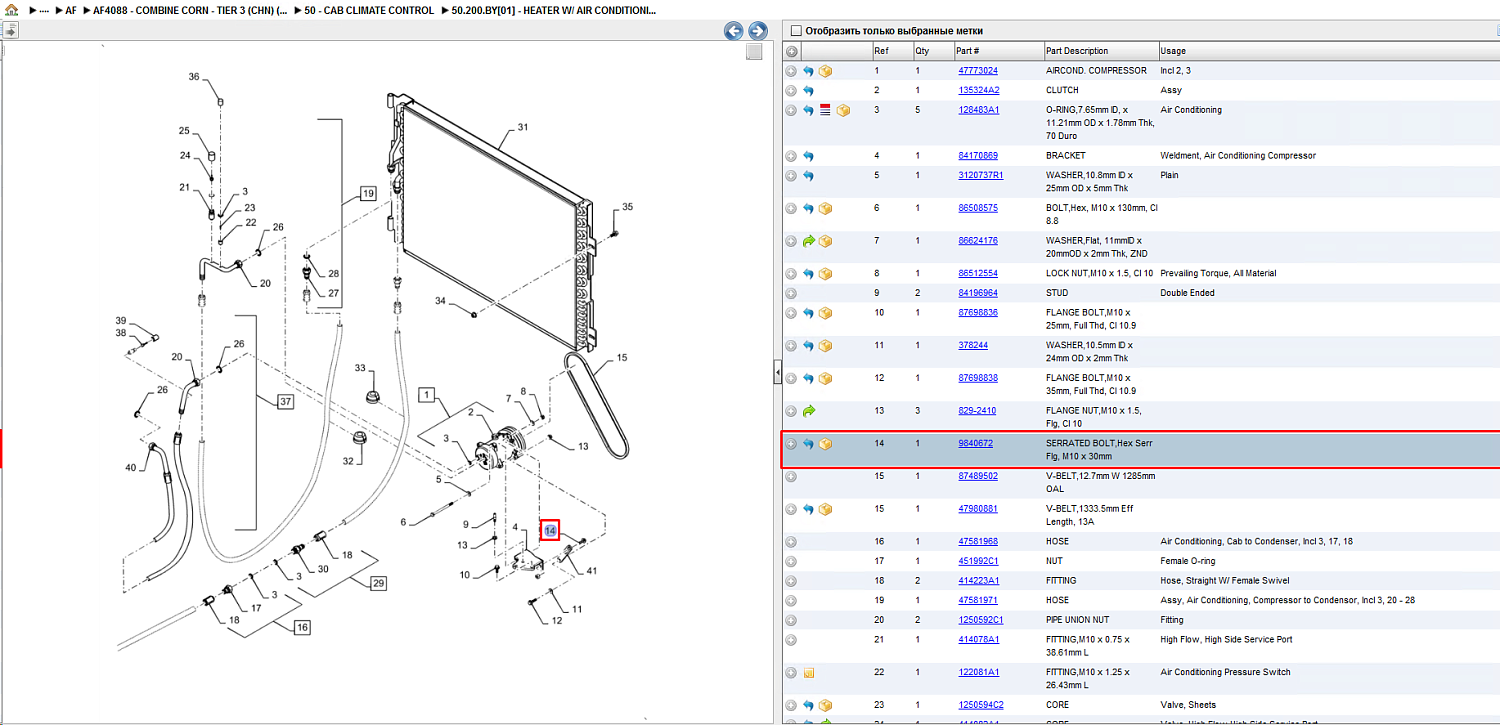Click the blue arrow icon for part 3120737R1
This screenshot has width=1500, height=725.
[808, 176]
